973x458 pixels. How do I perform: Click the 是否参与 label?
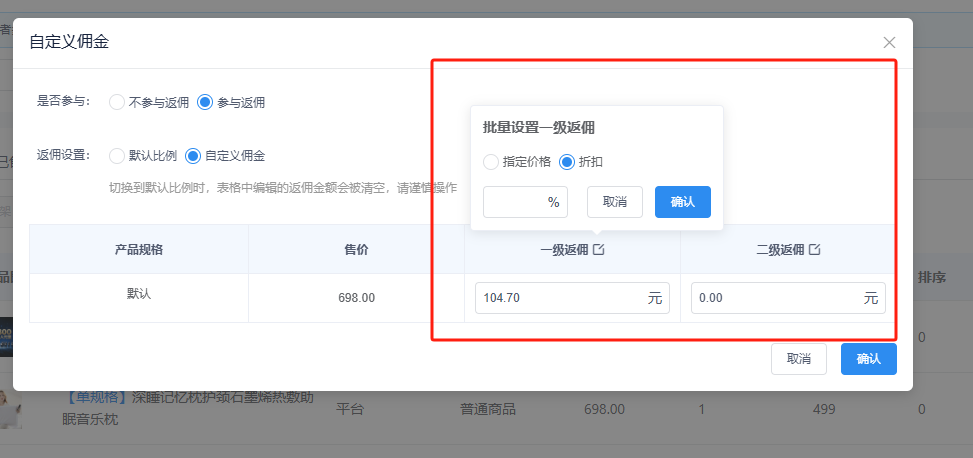point(64,102)
